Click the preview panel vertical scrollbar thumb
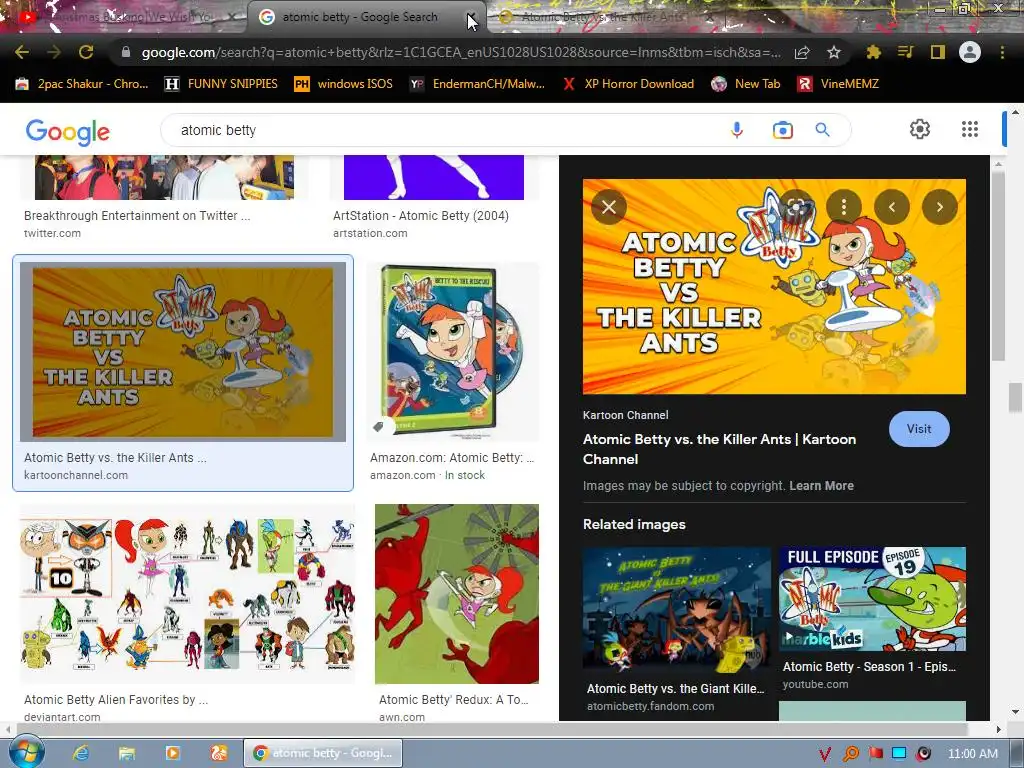This screenshot has height=768, width=1024. pos(998,265)
